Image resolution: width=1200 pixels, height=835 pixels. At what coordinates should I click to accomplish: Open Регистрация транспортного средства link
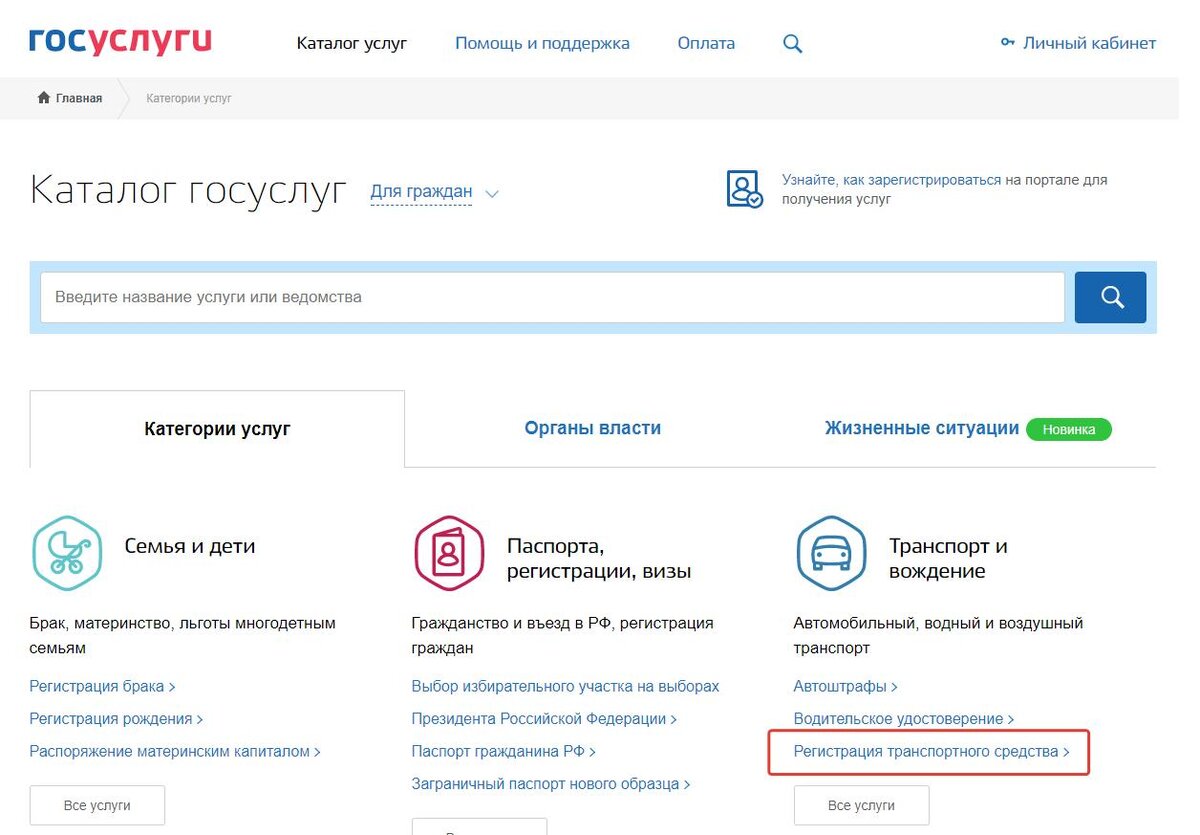931,752
